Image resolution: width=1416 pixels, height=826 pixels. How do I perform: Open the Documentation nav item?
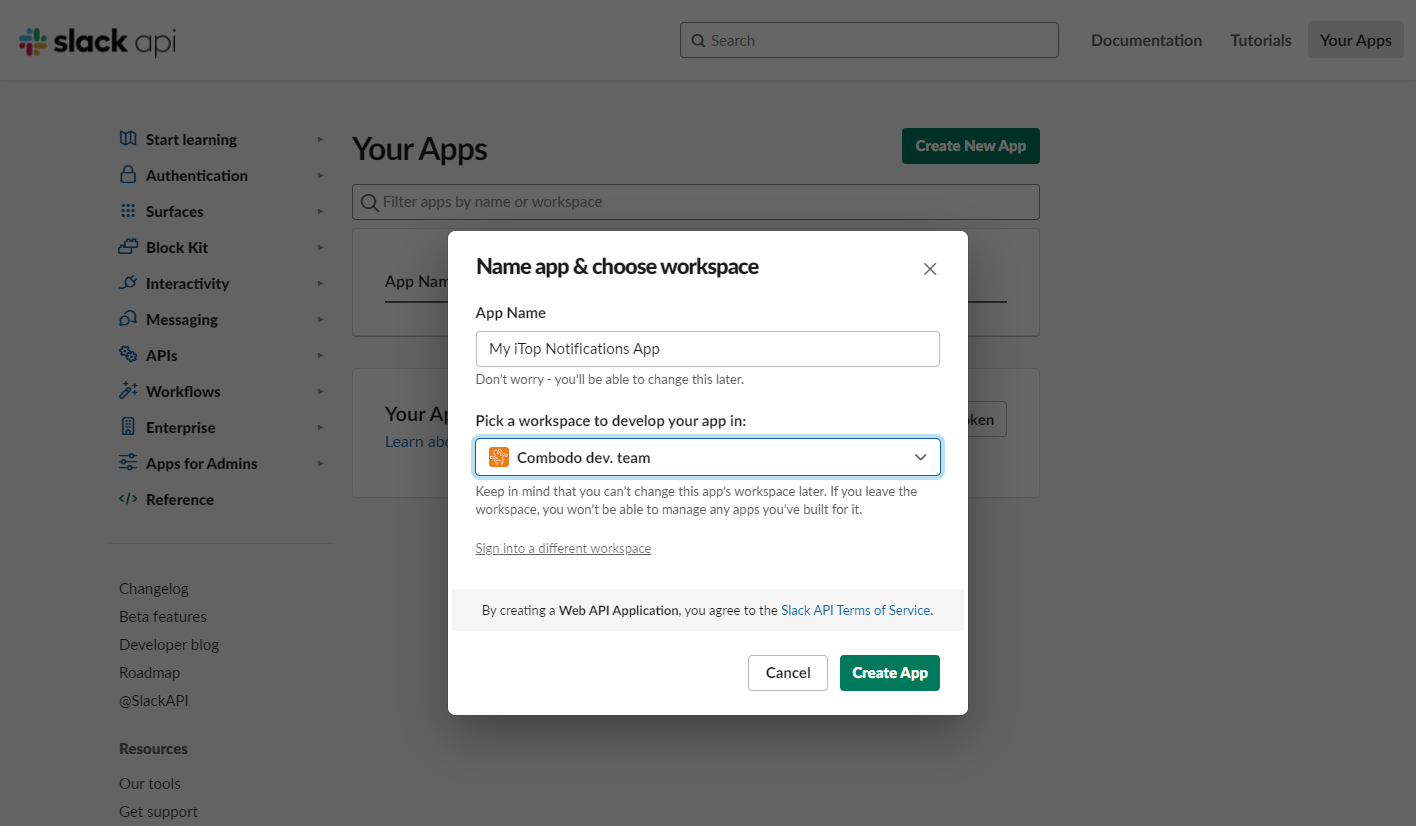pyautogui.click(x=1146, y=40)
